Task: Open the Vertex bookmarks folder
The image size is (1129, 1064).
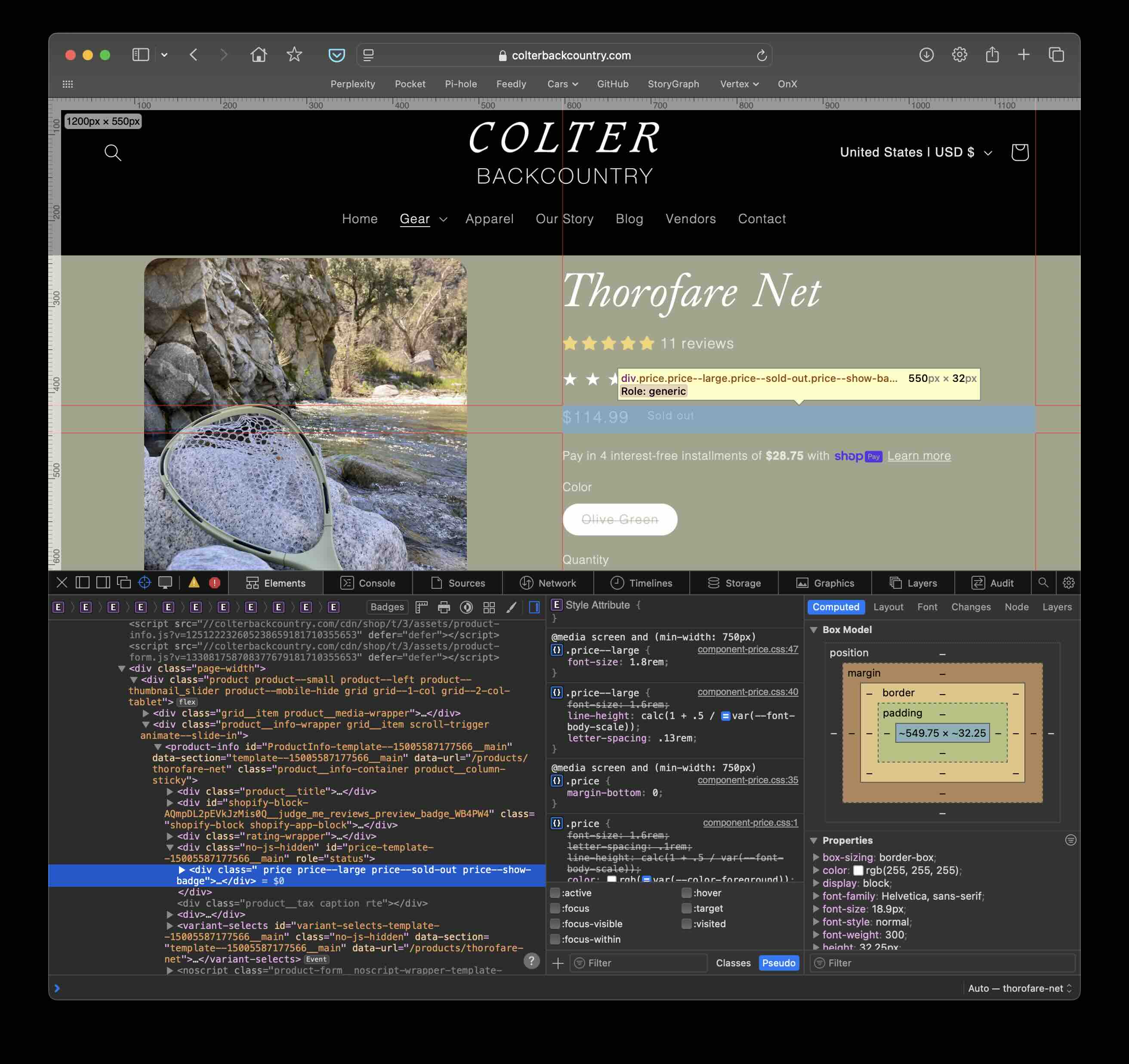Action: (739, 84)
